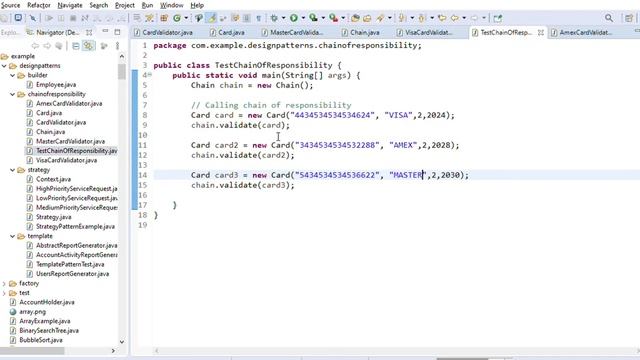The height and width of the screenshot is (360, 640).
Task: Select MasterCardValidator.java in Navigator tree
Action: point(70,141)
